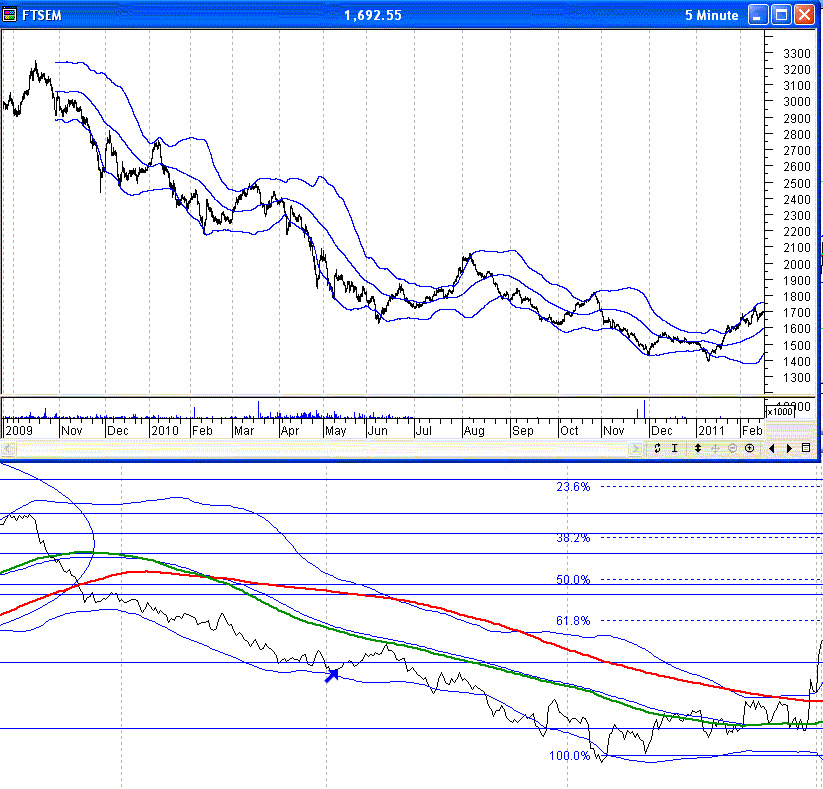Close the FTSEM chart window
The width and height of the screenshot is (823, 789).
click(805, 15)
